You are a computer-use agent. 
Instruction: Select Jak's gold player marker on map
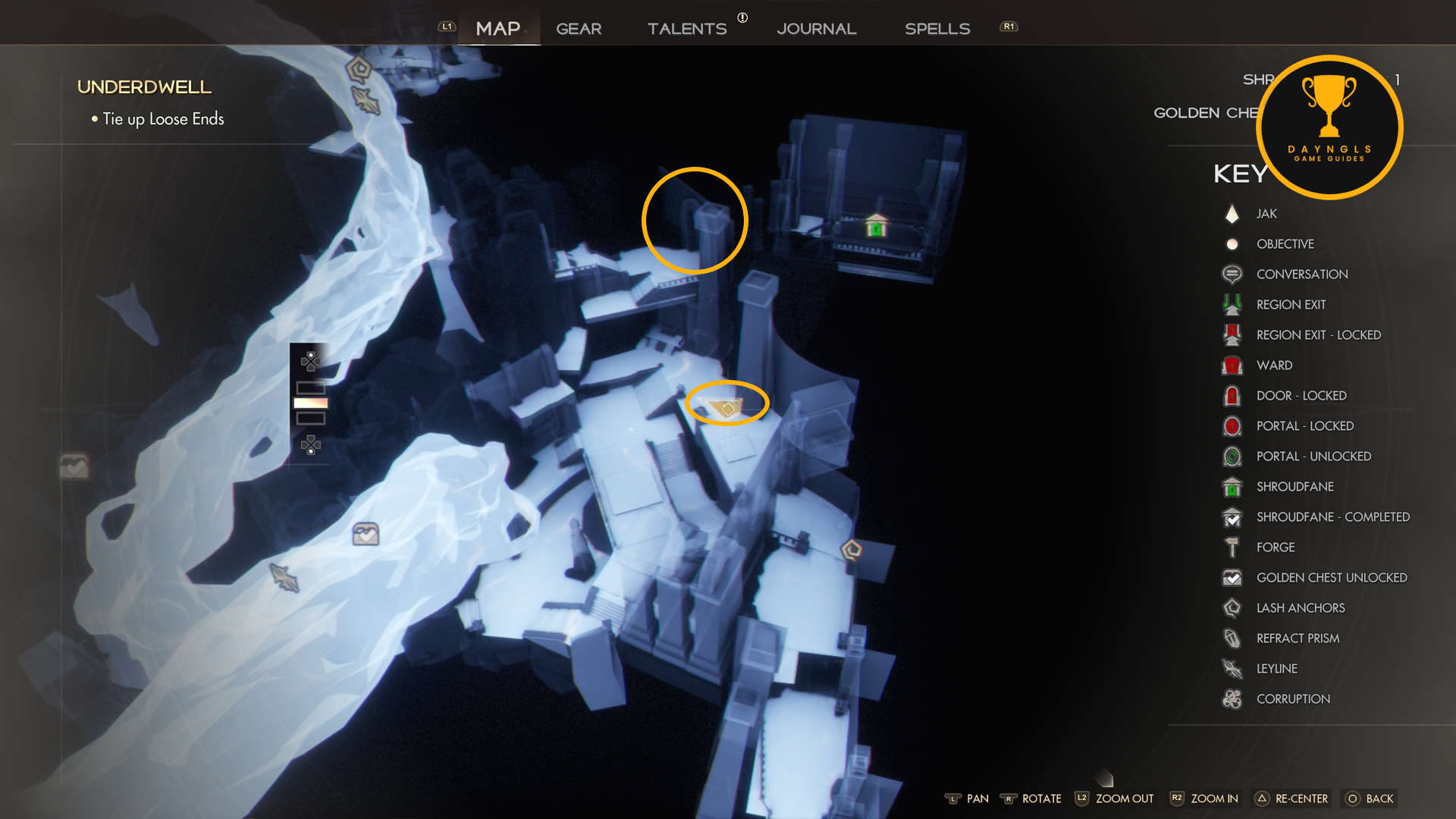point(726,409)
